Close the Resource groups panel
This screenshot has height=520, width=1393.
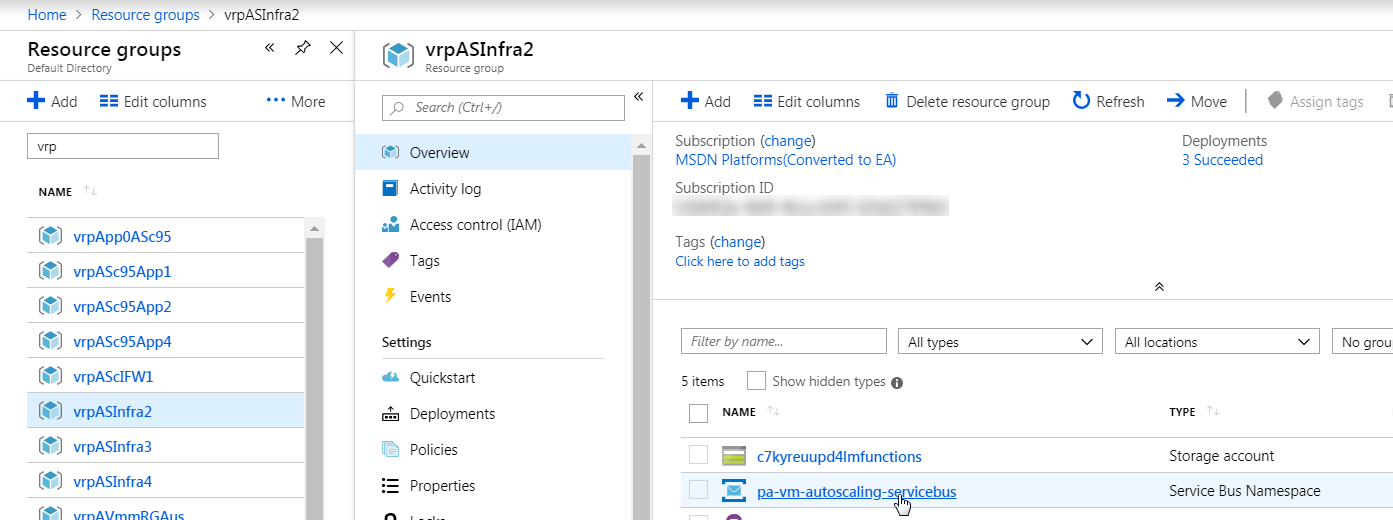click(x=336, y=48)
